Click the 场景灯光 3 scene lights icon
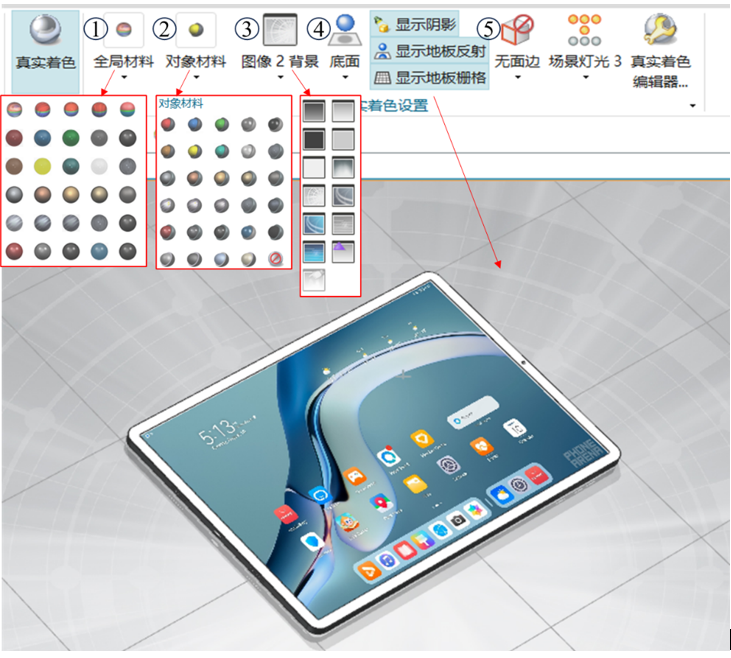The width and height of the screenshot is (731, 658). click(585, 30)
